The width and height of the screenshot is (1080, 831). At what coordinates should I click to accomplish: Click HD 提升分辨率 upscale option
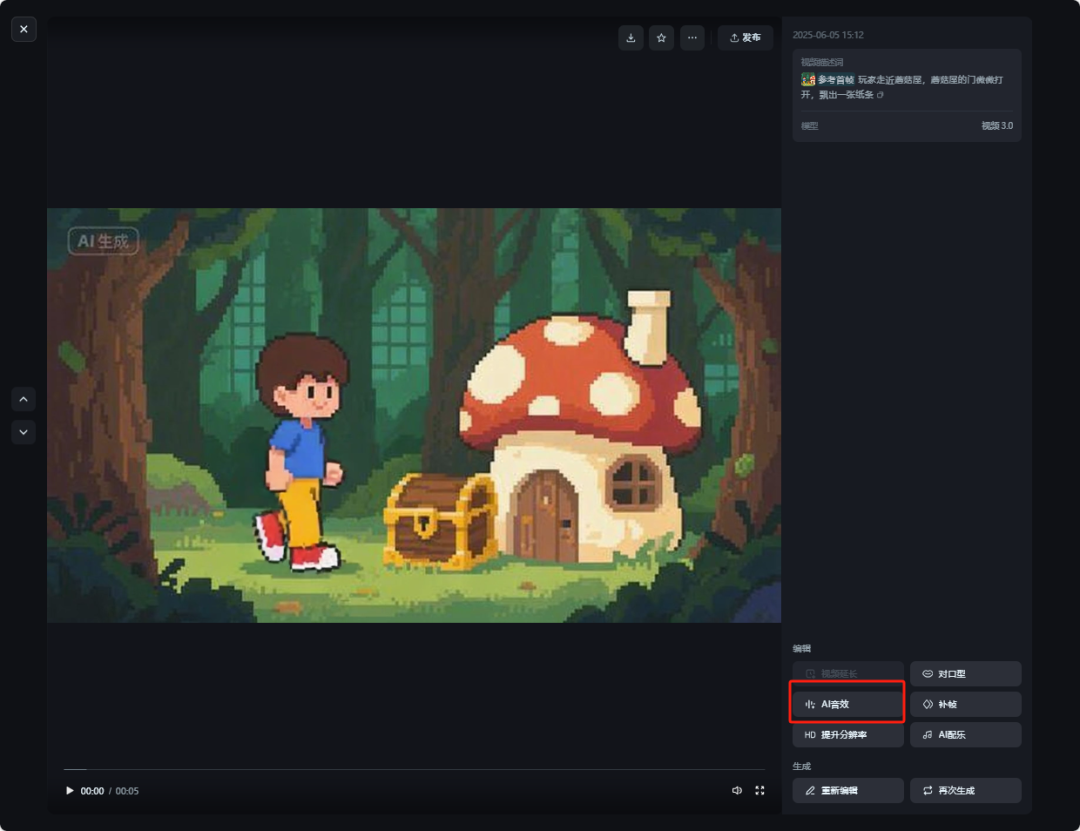848,735
